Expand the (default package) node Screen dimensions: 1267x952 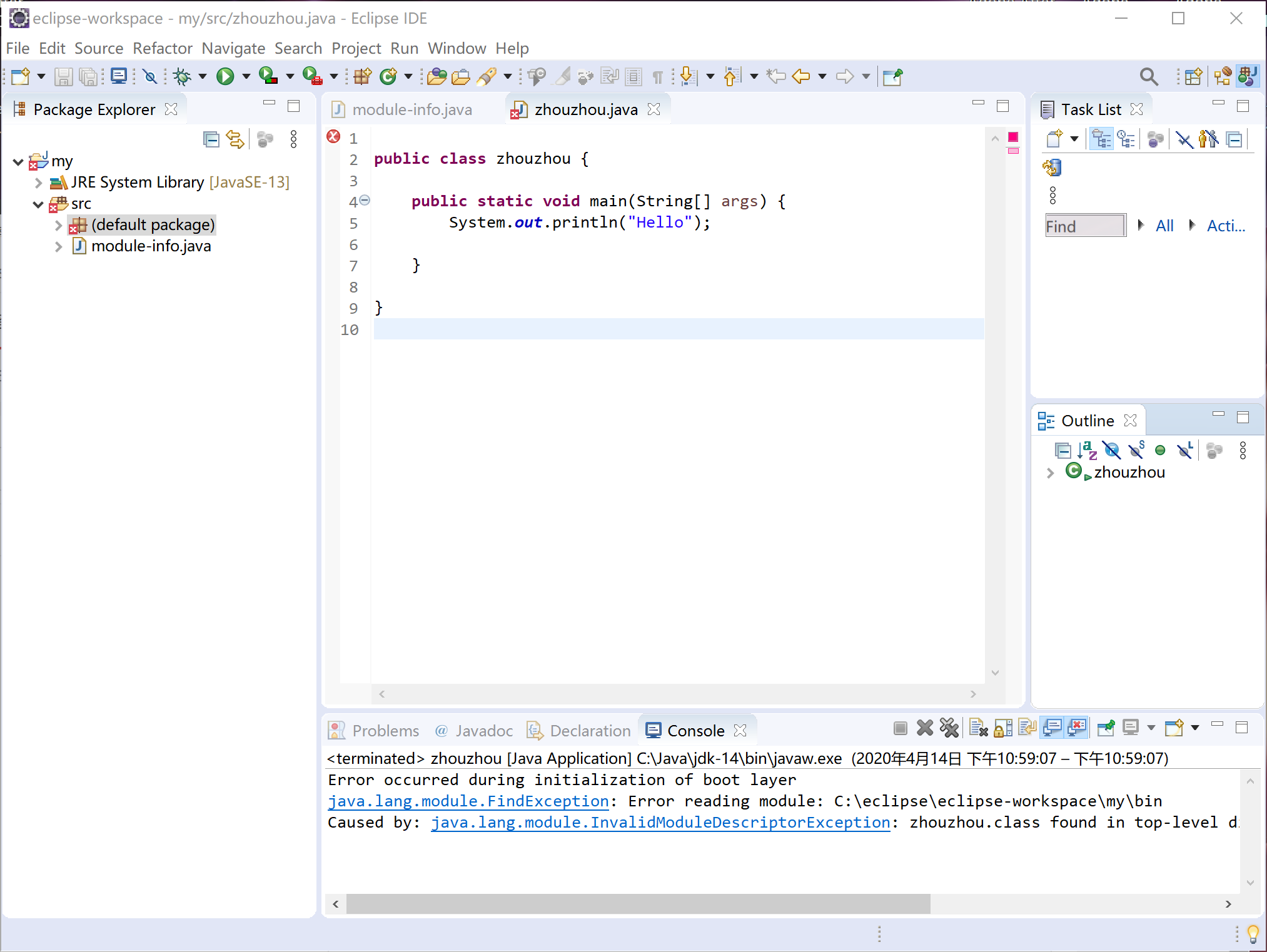[58, 225]
